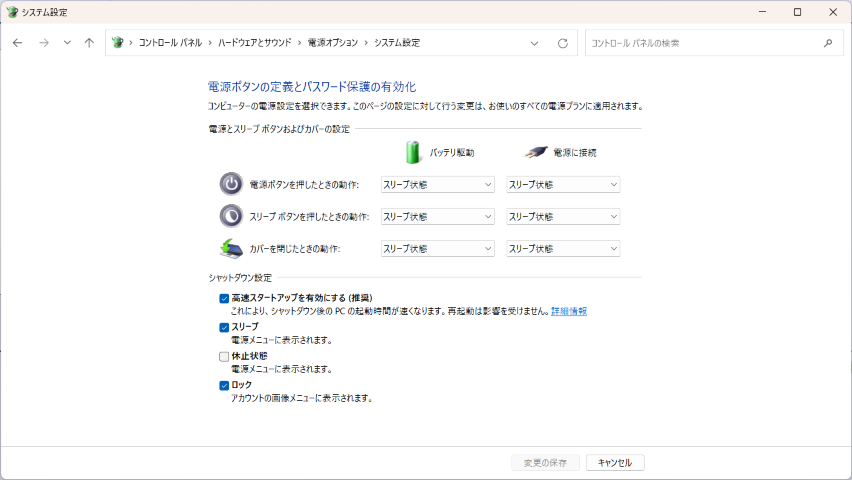Click the laptop lid close icon

(x=230, y=248)
